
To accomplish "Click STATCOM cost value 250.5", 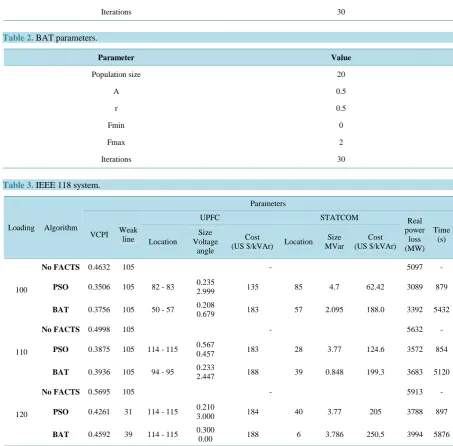I will (375, 435).
